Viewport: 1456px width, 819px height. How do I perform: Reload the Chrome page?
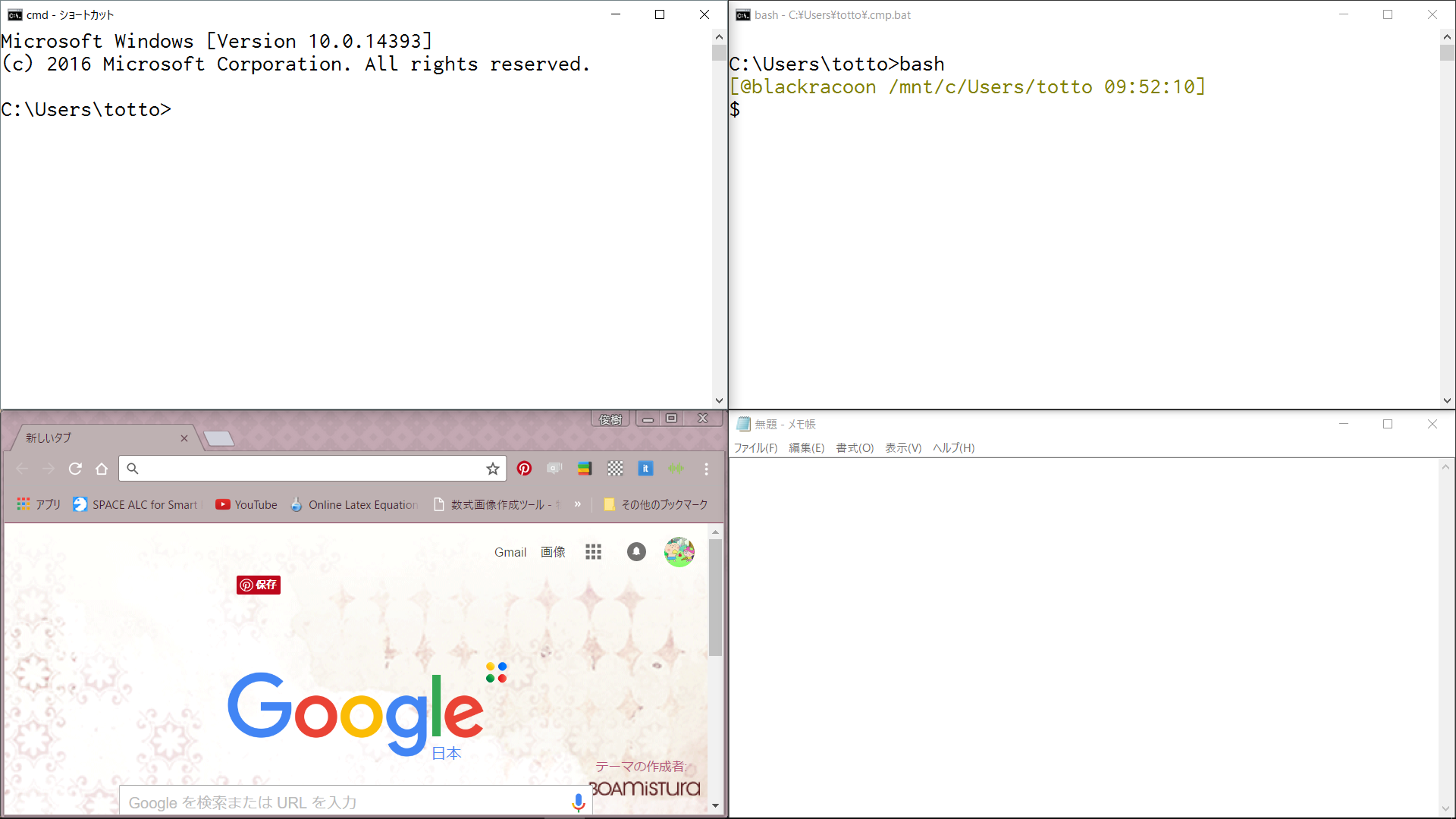coord(75,469)
